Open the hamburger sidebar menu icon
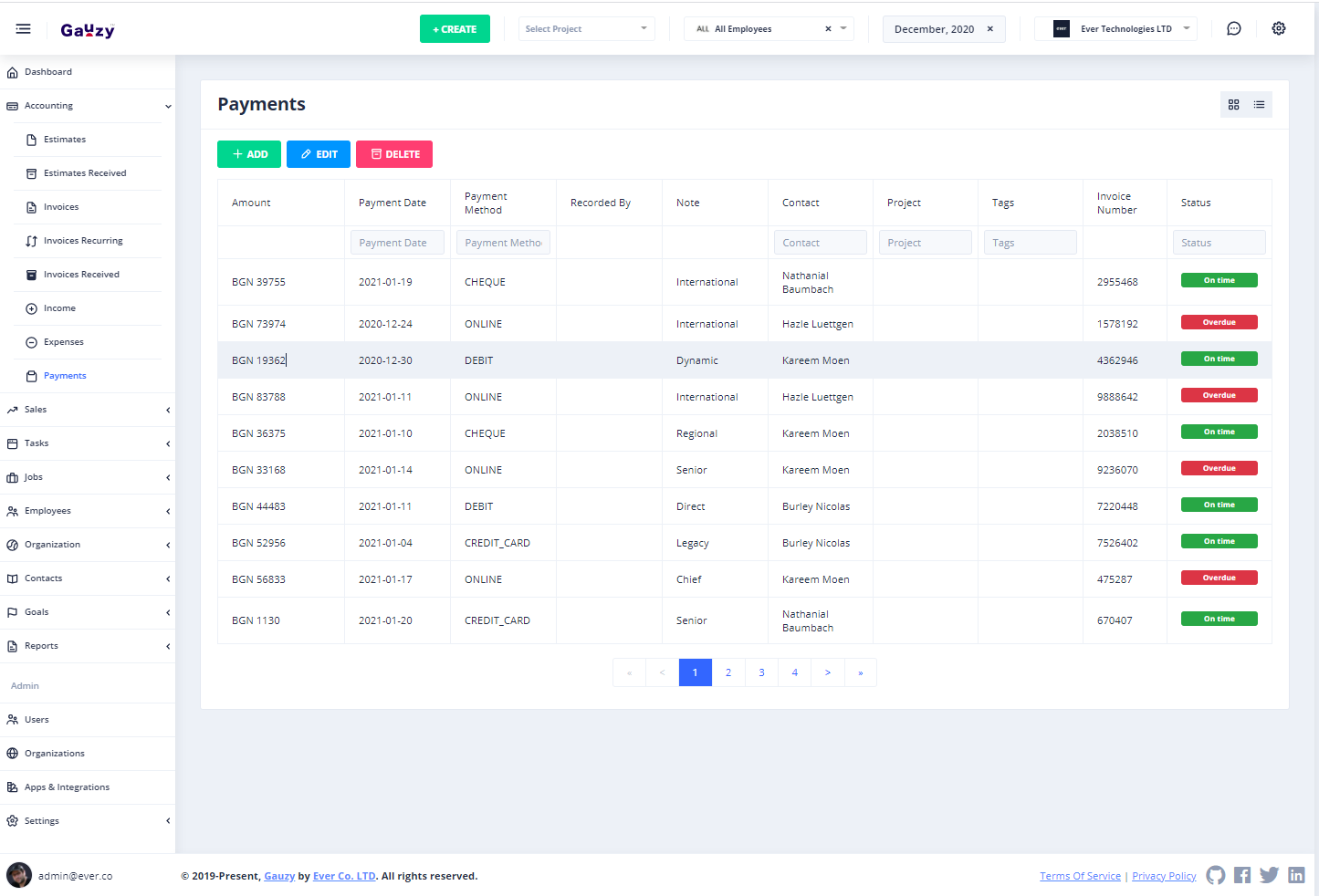1319x896 pixels. pos(24,29)
